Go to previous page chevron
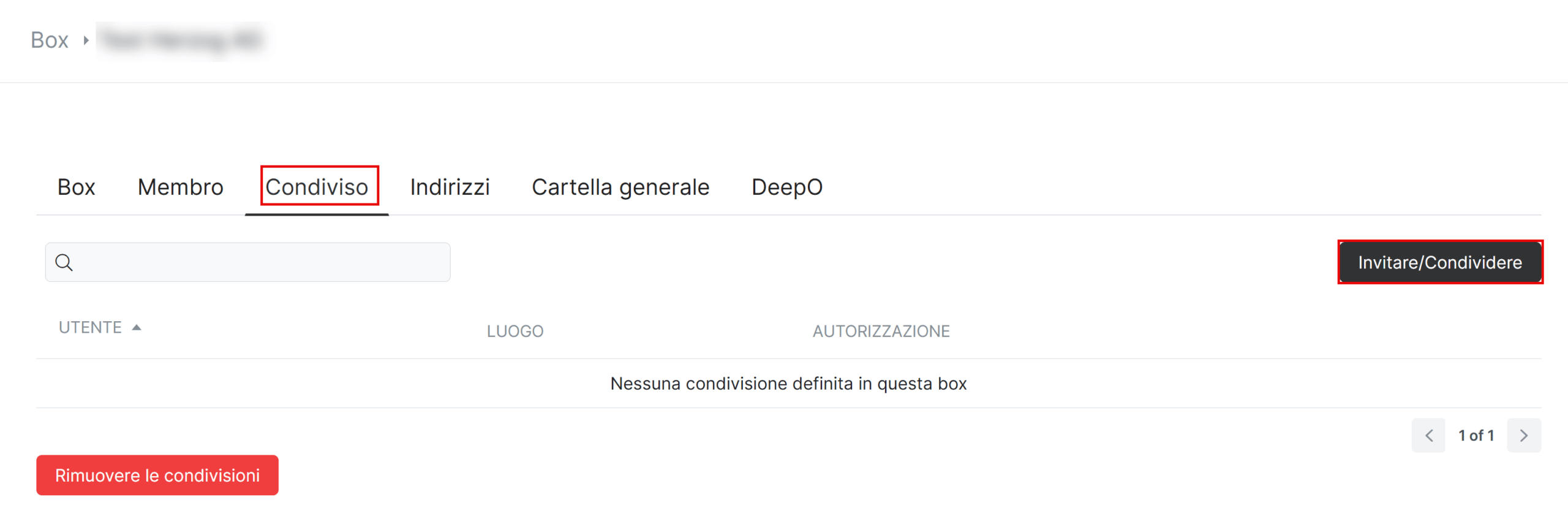The image size is (1568, 516). pos(1428,436)
